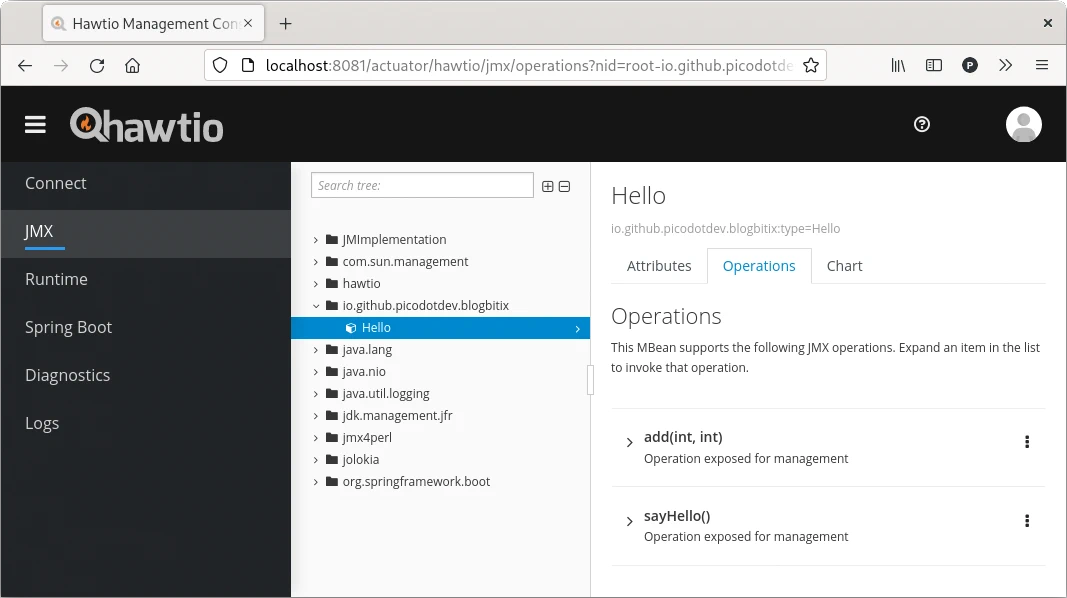Viewport: 1067px width, 598px height.
Task: Select the Hello MBean in the tree
Action: tap(377, 327)
